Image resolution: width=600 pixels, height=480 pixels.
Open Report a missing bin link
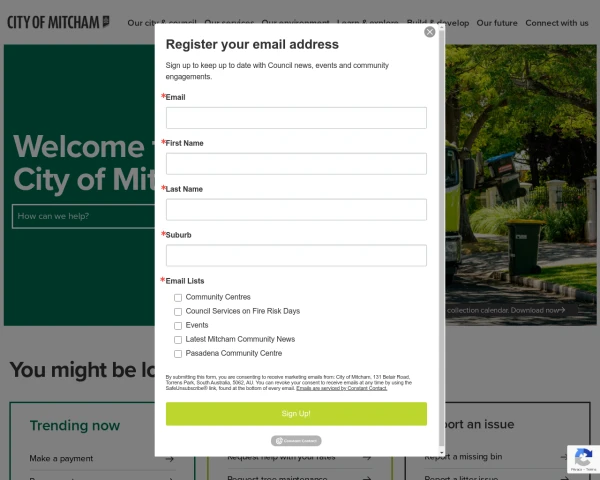(463, 457)
